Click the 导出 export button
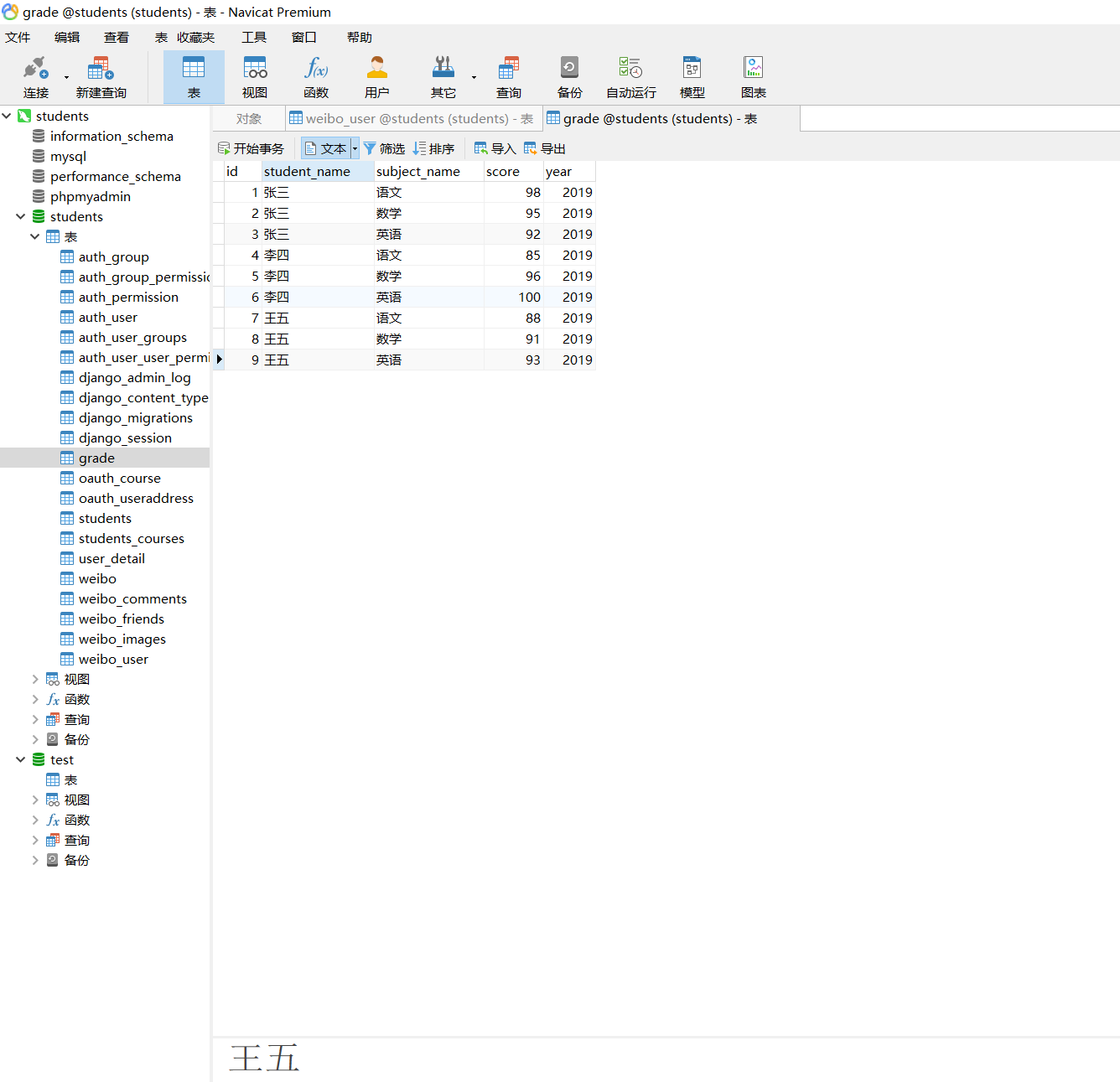The image size is (1120, 1082). [545, 148]
